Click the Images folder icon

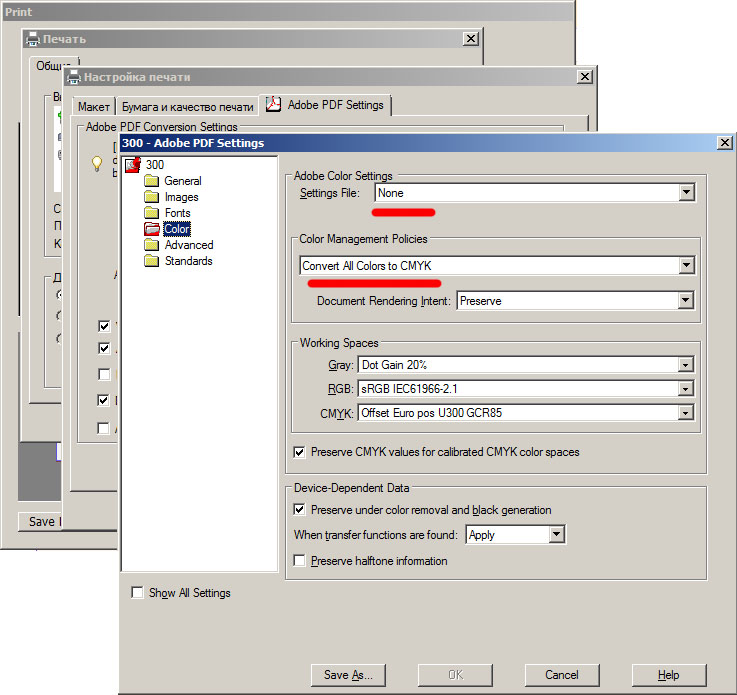pos(151,197)
